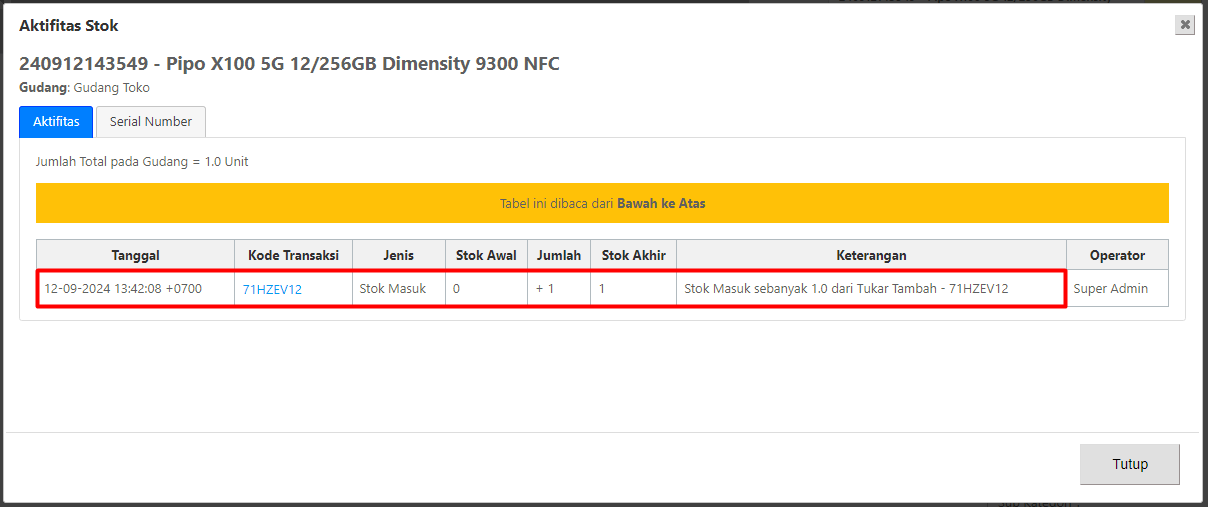Click the Super Admin operator cell
The height and width of the screenshot is (507, 1208).
click(x=1117, y=289)
